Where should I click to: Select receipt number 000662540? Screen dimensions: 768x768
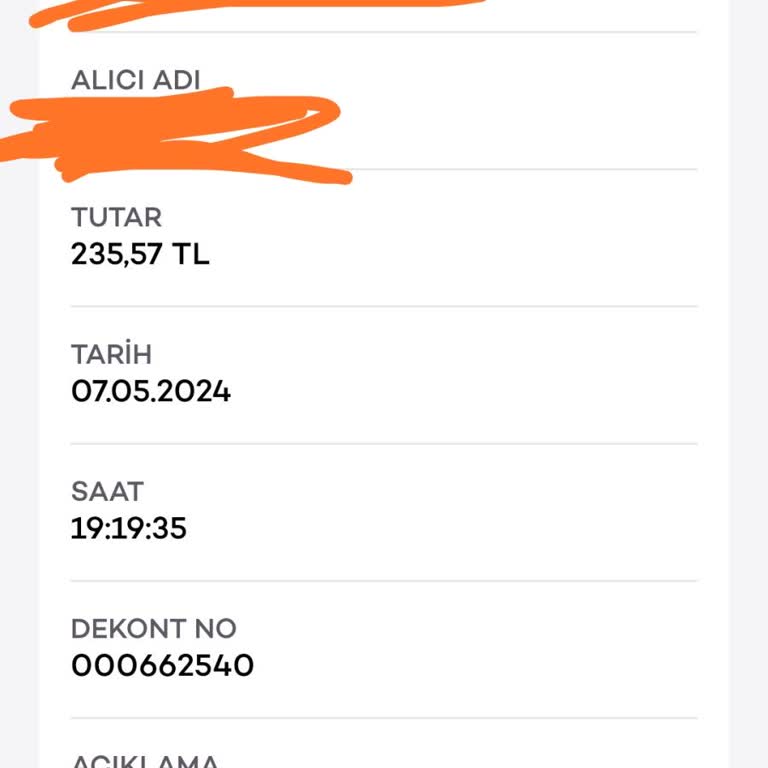pyautogui.click(x=162, y=665)
